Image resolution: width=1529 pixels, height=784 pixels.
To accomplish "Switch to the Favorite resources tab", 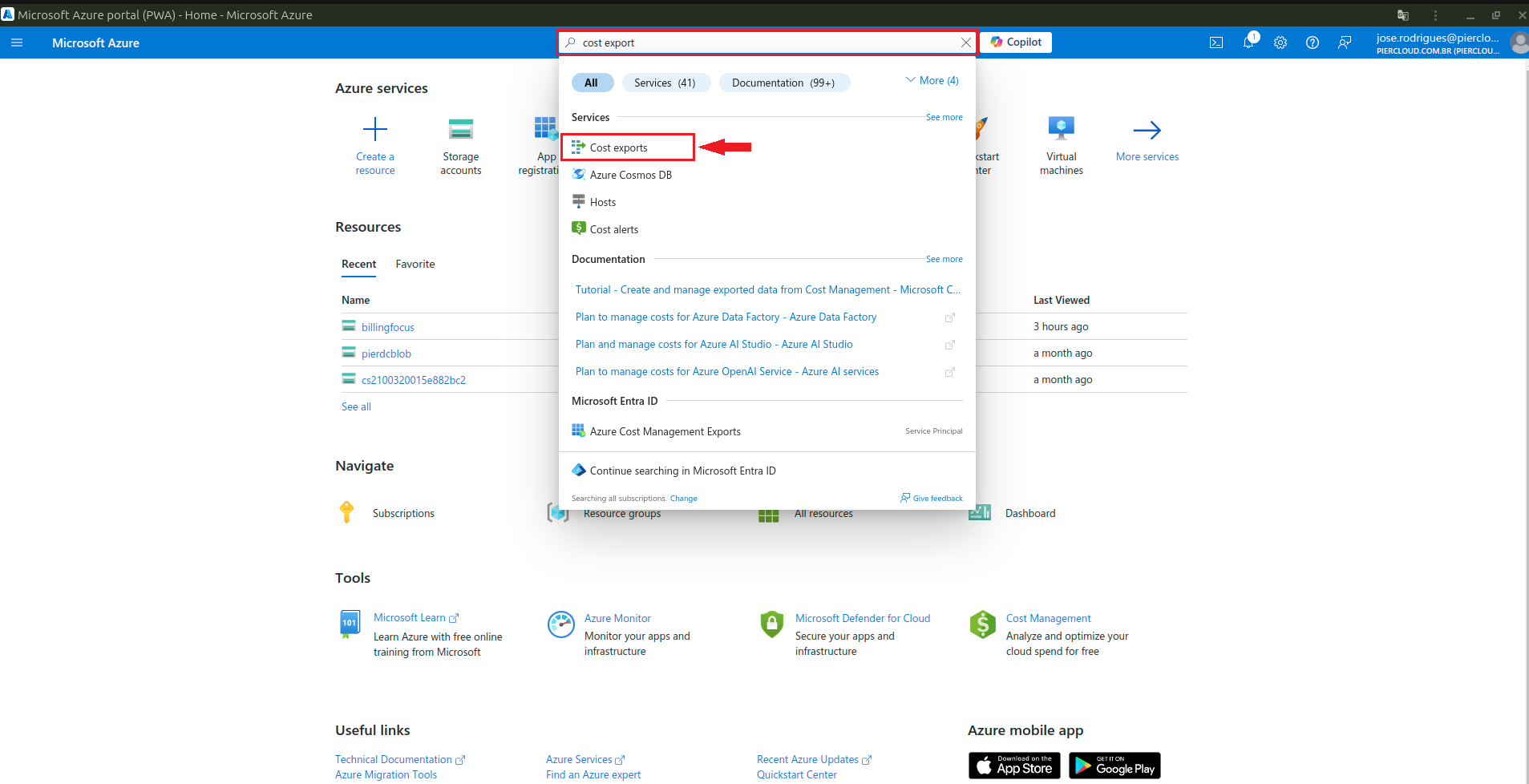I will click(415, 264).
